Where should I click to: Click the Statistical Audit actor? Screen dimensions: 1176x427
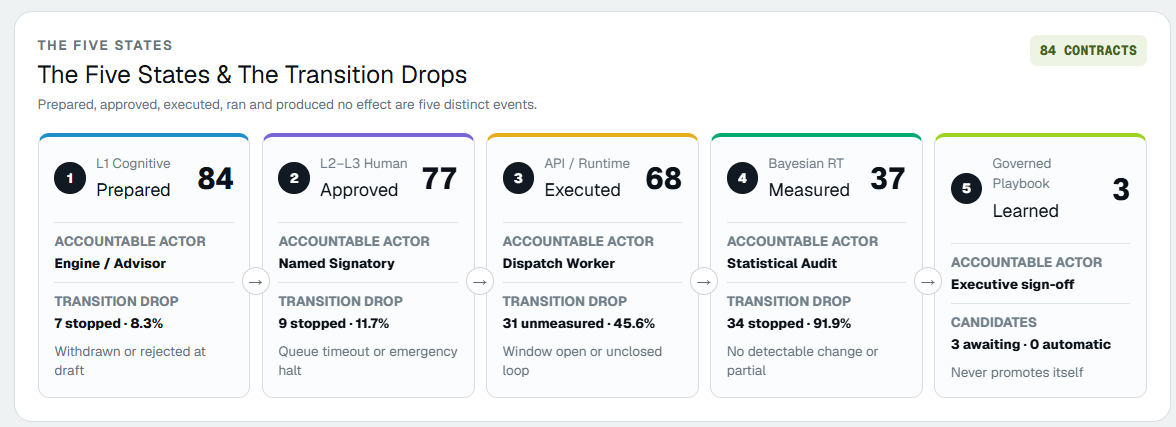(782, 263)
